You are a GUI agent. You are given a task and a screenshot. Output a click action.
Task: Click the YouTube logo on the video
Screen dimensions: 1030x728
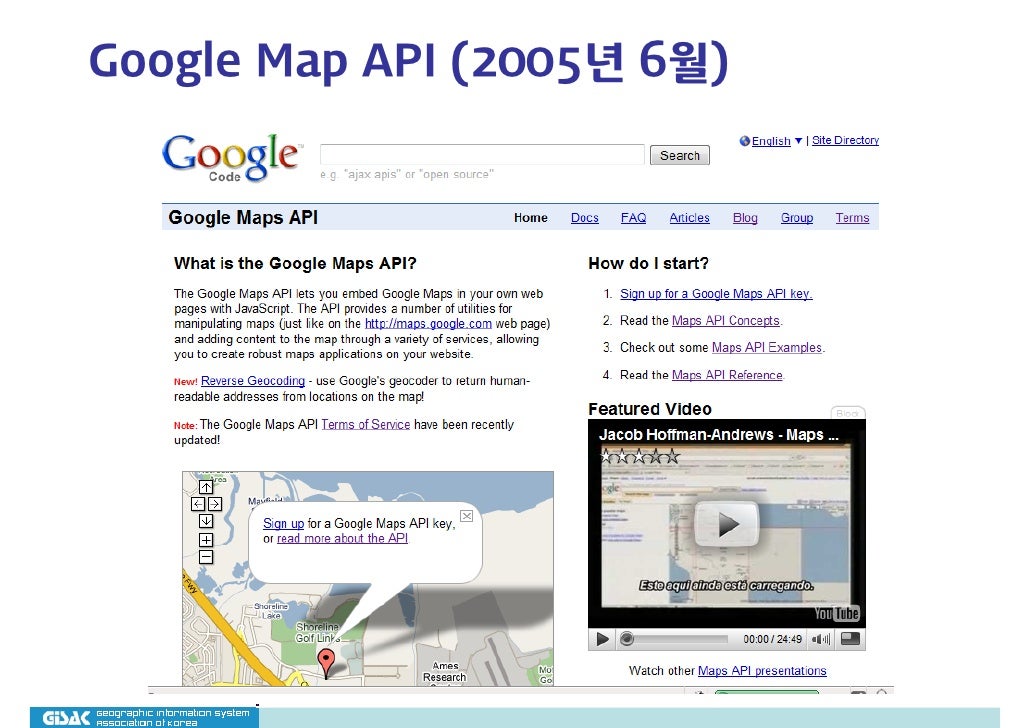pyautogui.click(x=836, y=613)
